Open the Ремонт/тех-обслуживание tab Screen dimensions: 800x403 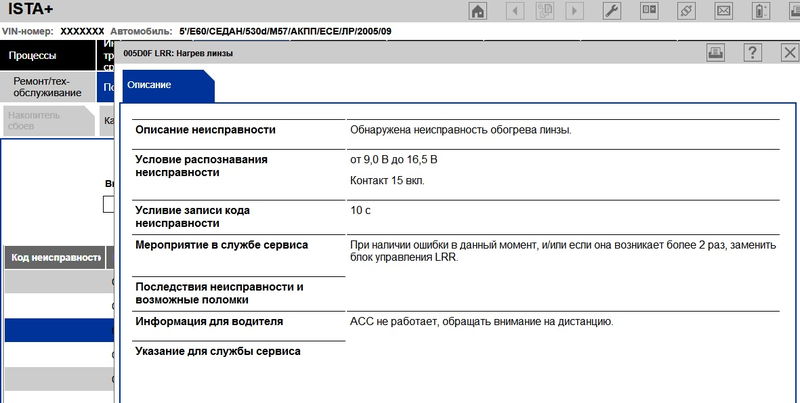(x=48, y=86)
